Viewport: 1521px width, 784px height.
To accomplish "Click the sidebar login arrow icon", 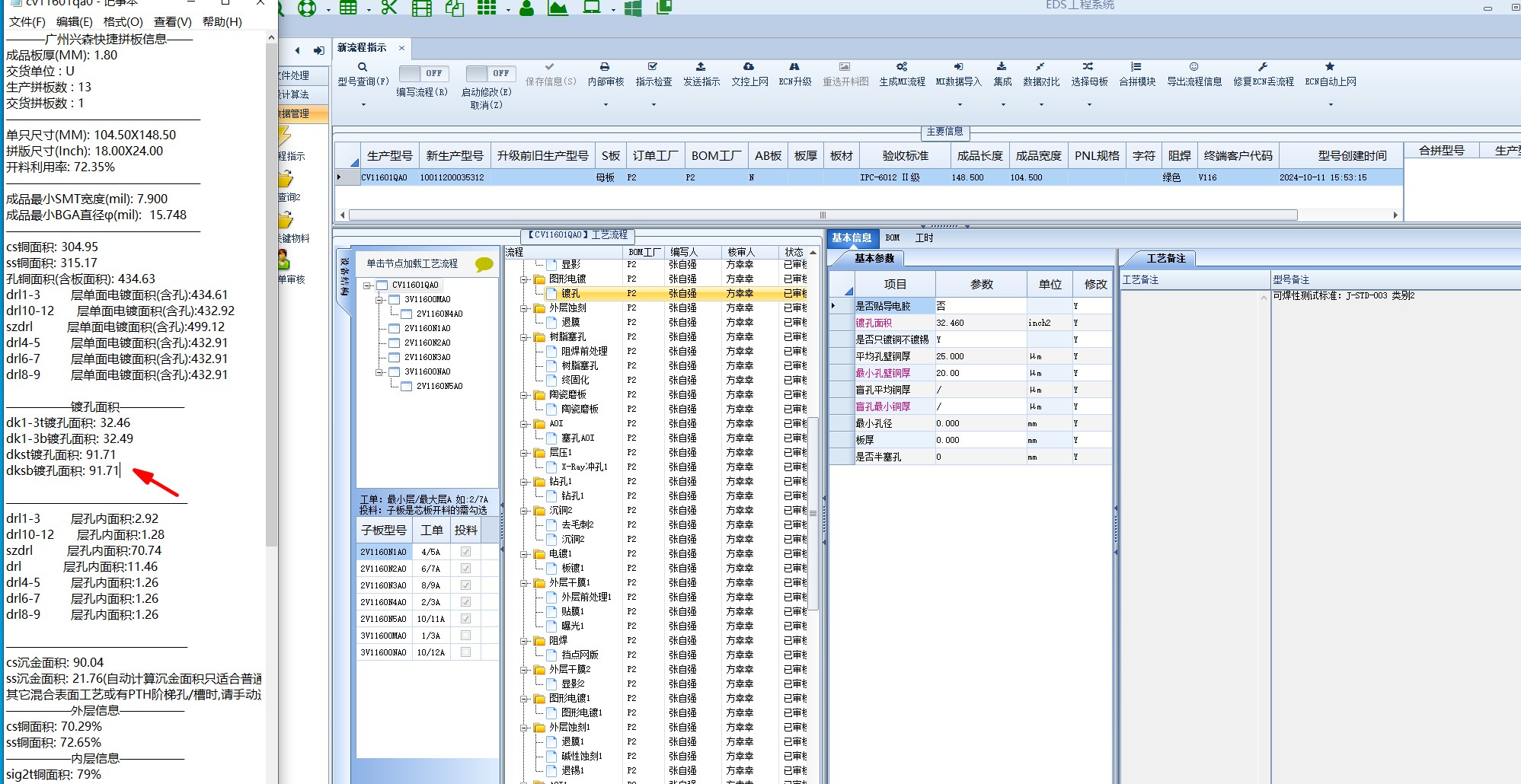I will coord(319,50).
